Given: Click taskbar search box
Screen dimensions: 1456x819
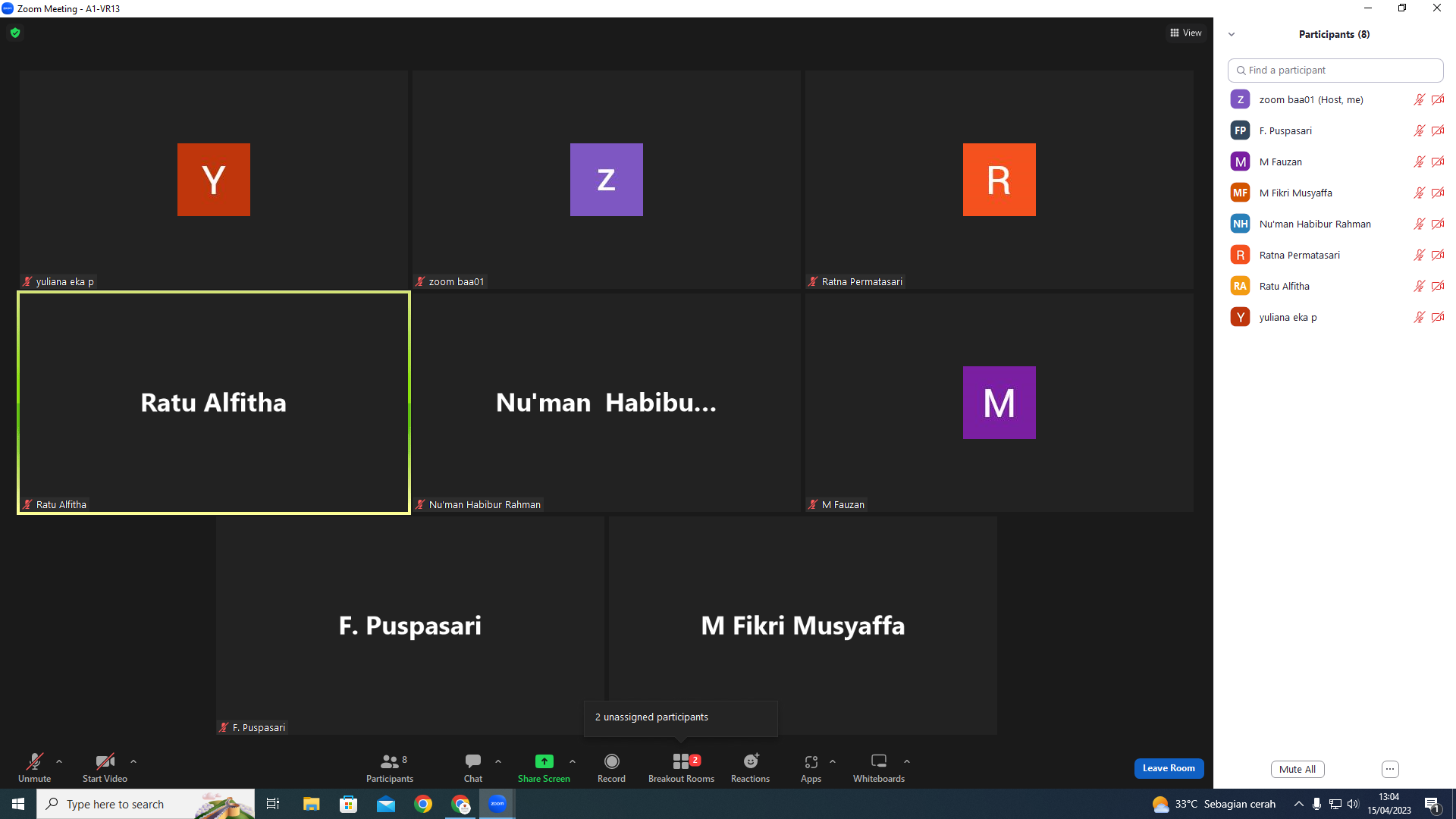Looking at the screenshot, I should pos(146,804).
